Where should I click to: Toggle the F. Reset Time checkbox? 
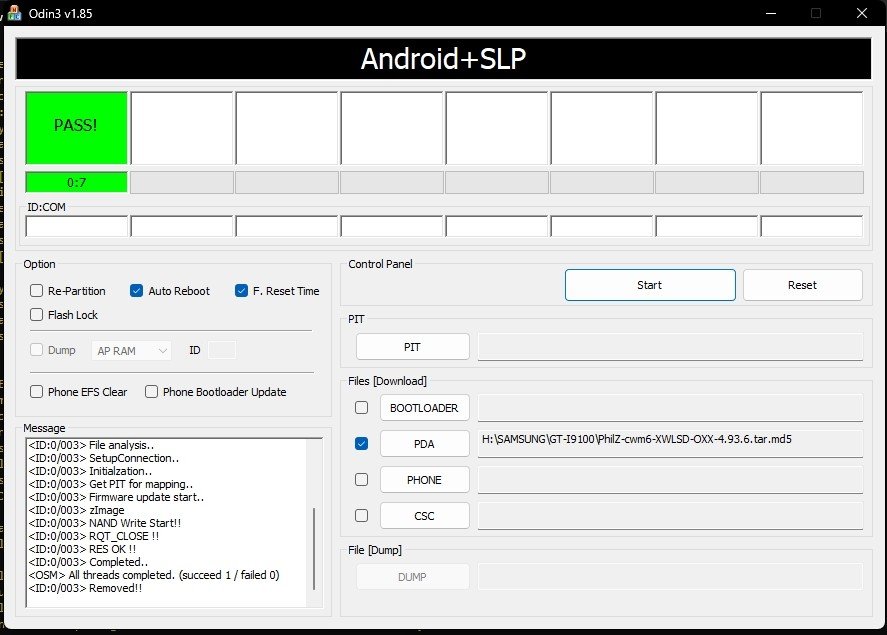[x=242, y=291]
